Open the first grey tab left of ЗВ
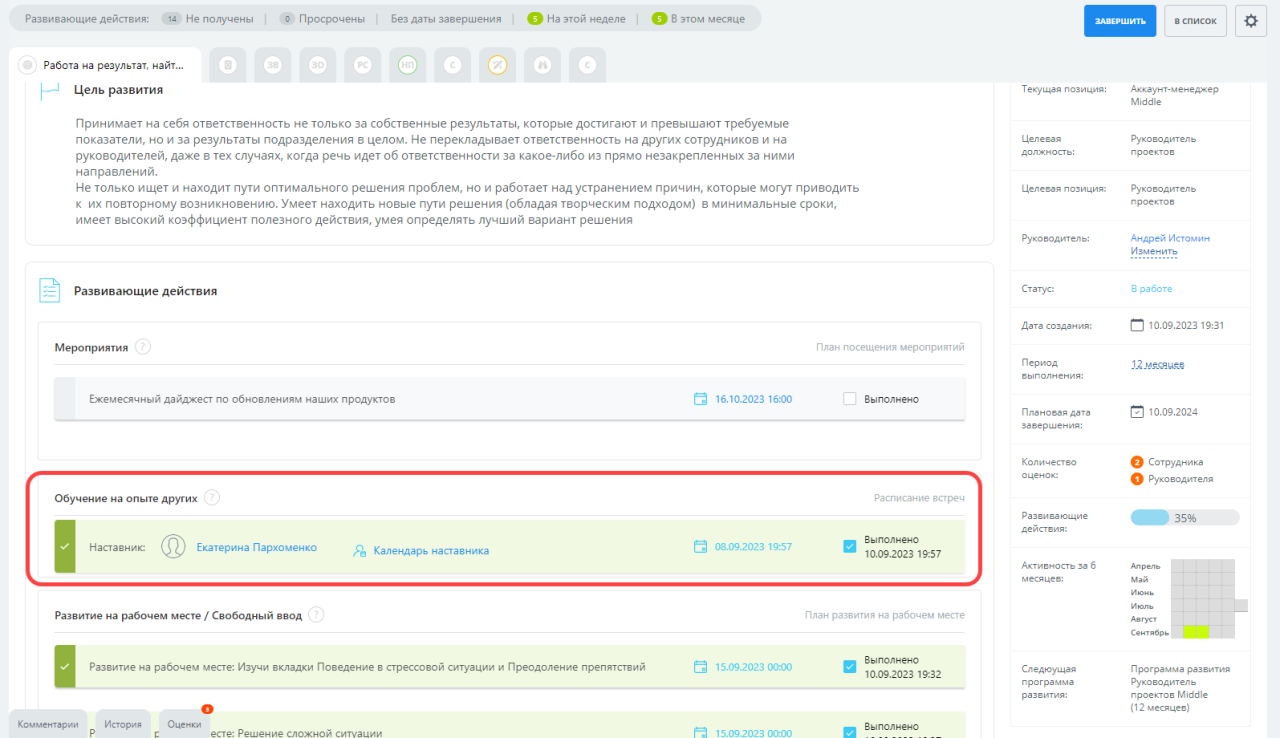 (x=228, y=65)
